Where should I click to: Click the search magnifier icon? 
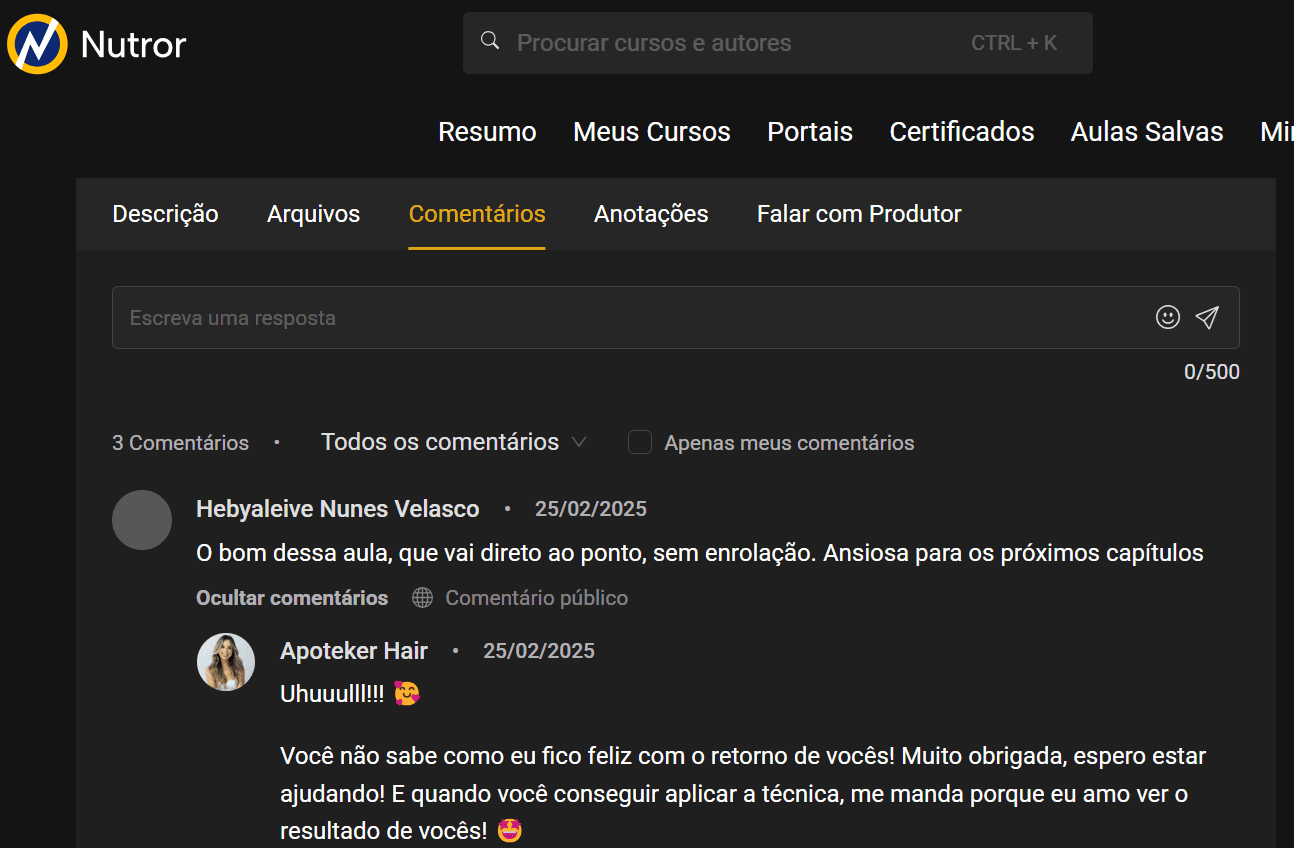coord(490,41)
